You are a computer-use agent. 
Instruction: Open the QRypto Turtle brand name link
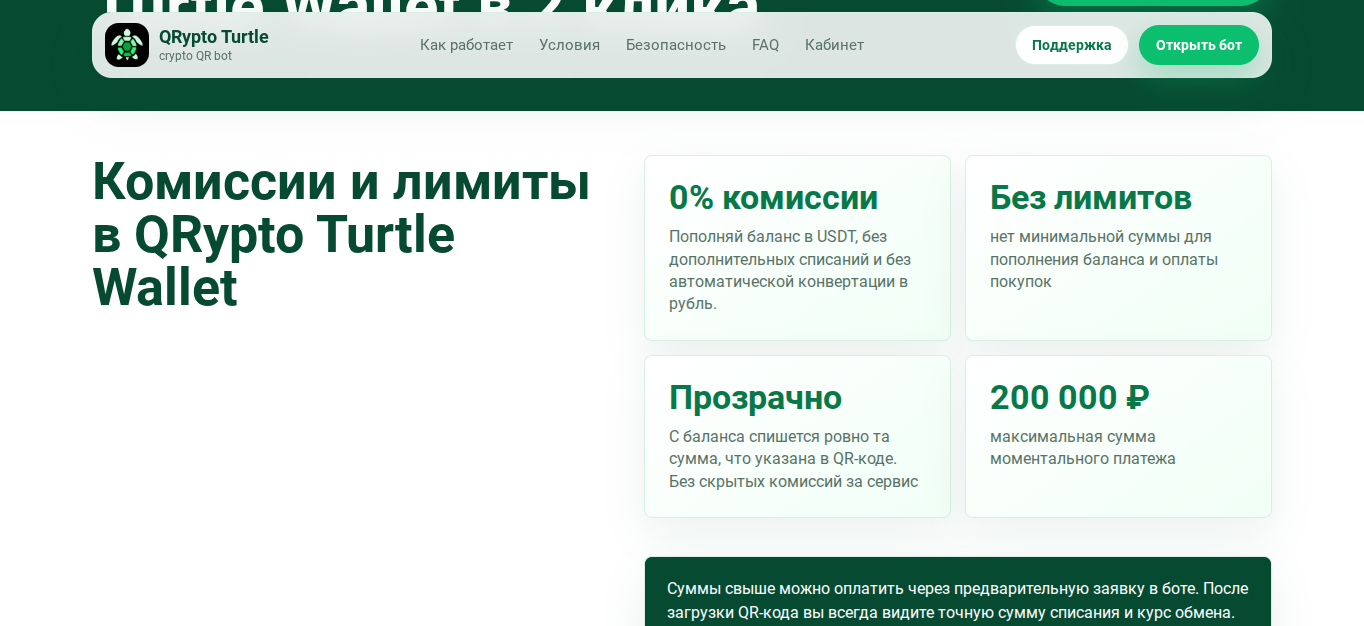[x=214, y=37]
